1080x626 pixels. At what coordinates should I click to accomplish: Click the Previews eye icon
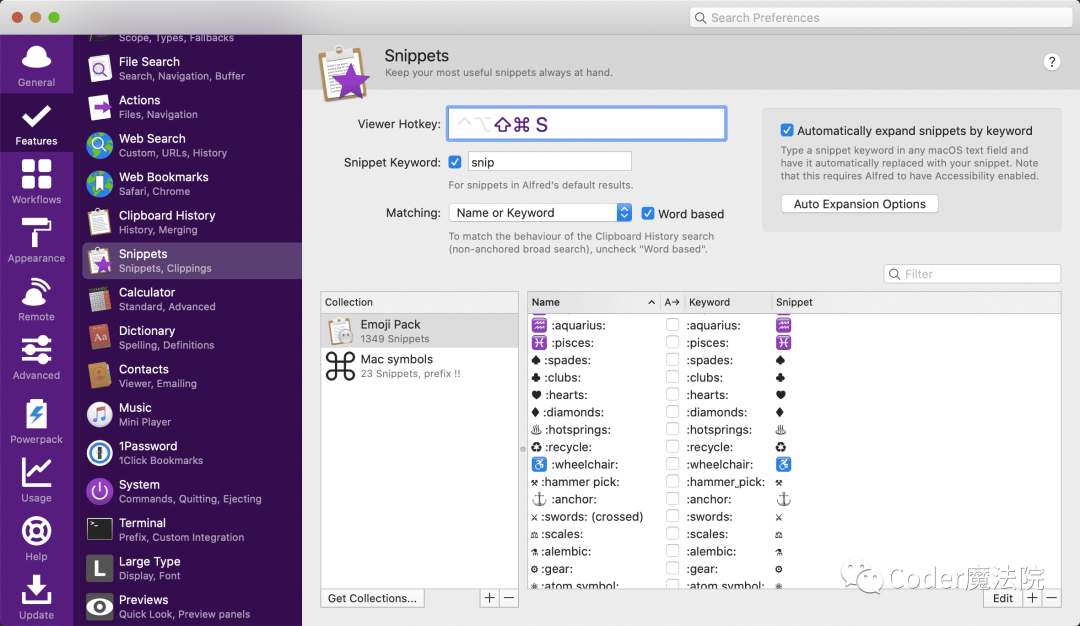point(100,607)
